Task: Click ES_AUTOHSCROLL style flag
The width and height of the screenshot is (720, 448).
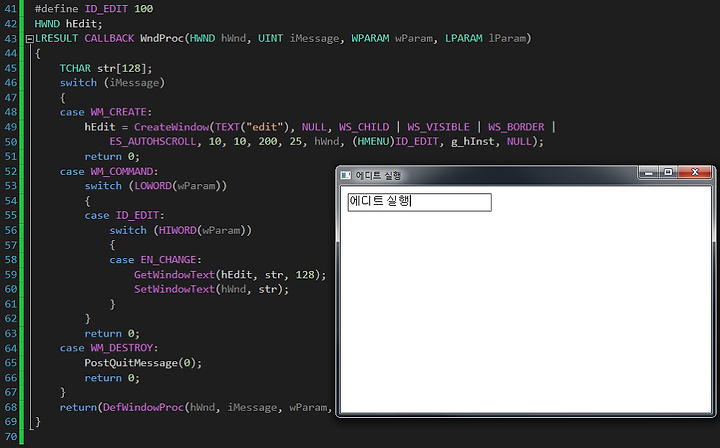Action: pos(153,141)
